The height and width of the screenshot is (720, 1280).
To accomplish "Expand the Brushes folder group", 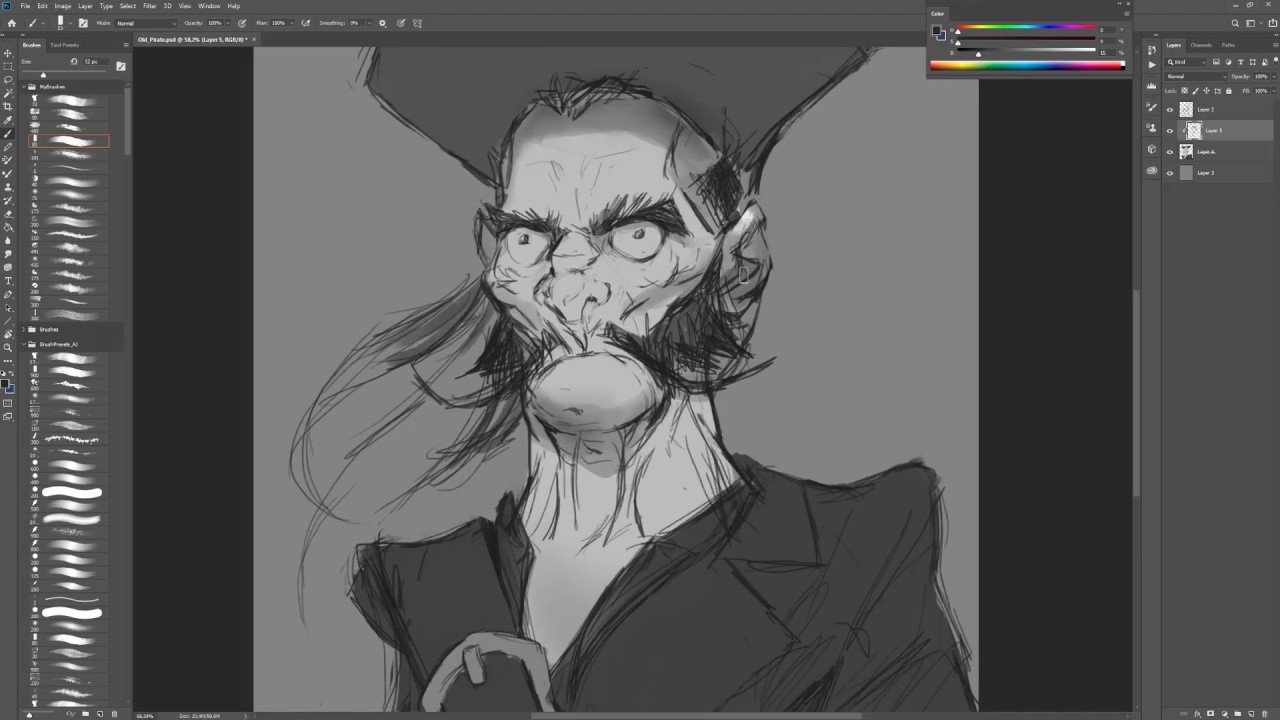I will (x=24, y=329).
